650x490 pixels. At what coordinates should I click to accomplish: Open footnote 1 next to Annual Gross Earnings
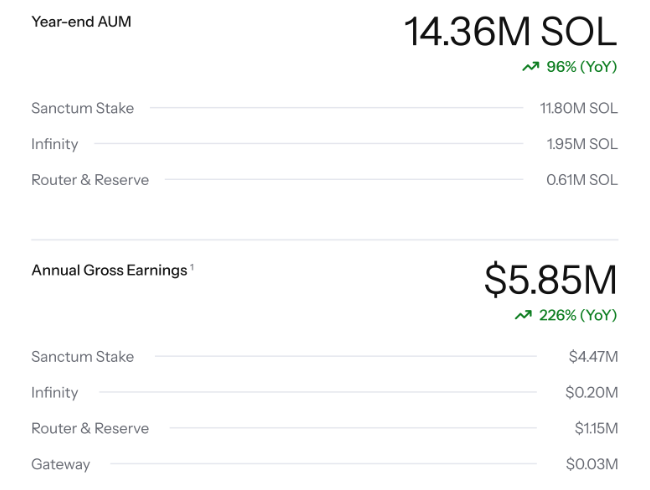[x=192, y=266]
